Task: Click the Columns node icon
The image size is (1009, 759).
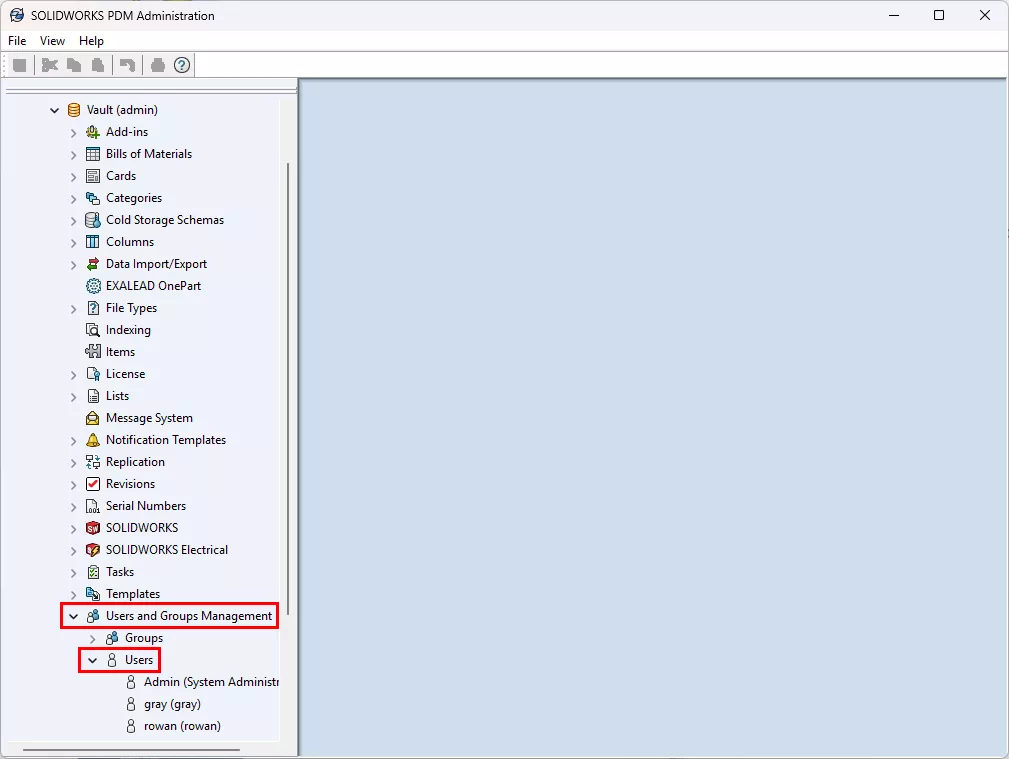Action: (93, 241)
